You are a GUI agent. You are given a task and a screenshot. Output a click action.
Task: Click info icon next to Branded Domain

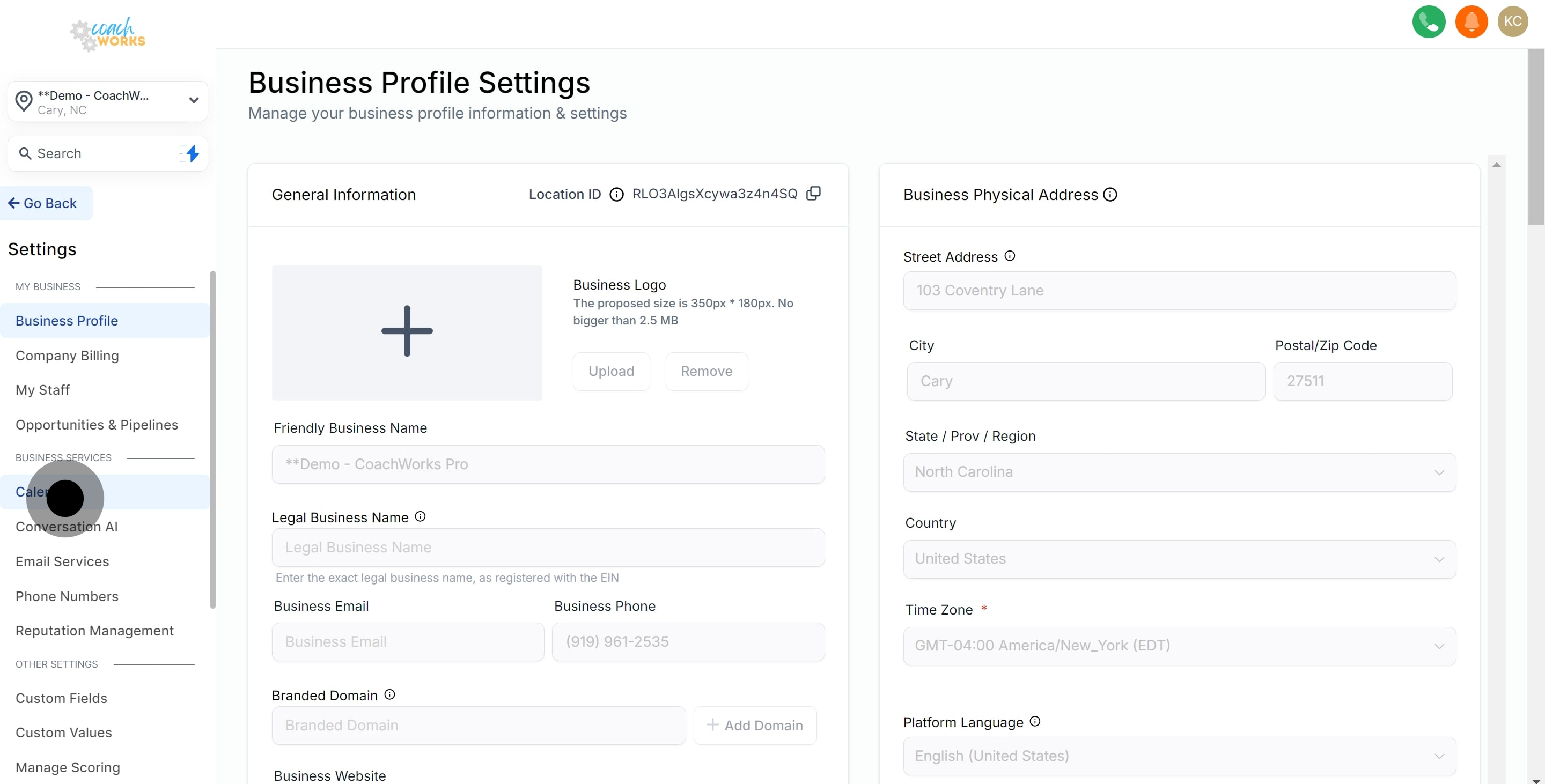(x=390, y=694)
